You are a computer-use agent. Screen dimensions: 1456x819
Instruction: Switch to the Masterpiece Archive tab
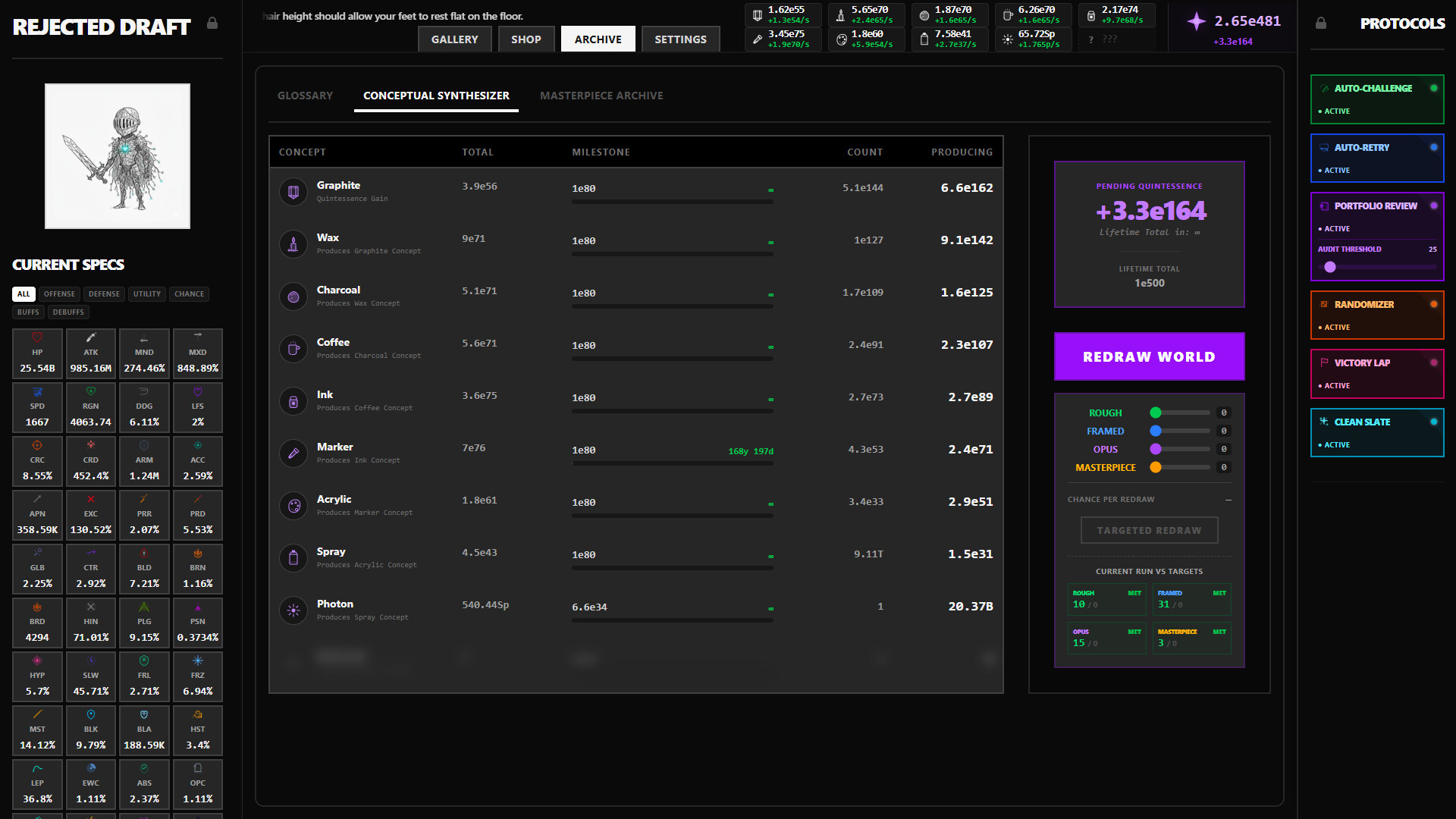point(601,96)
